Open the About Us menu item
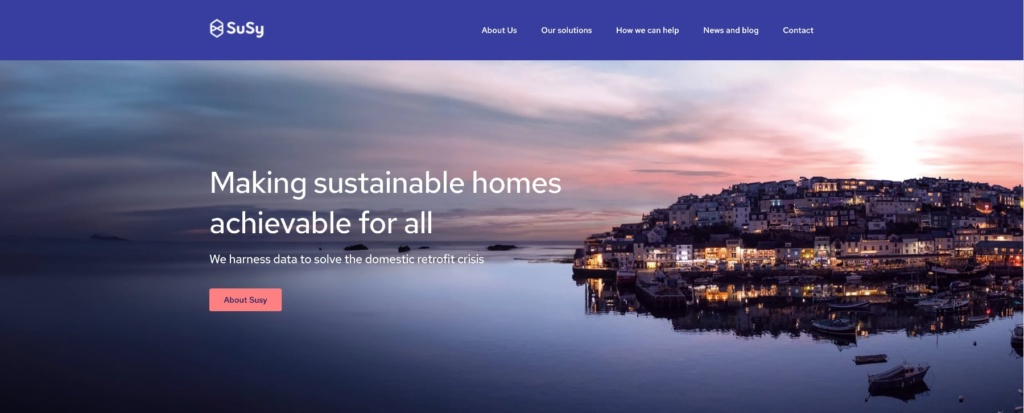The height and width of the screenshot is (413, 1024). click(x=499, y=30)
